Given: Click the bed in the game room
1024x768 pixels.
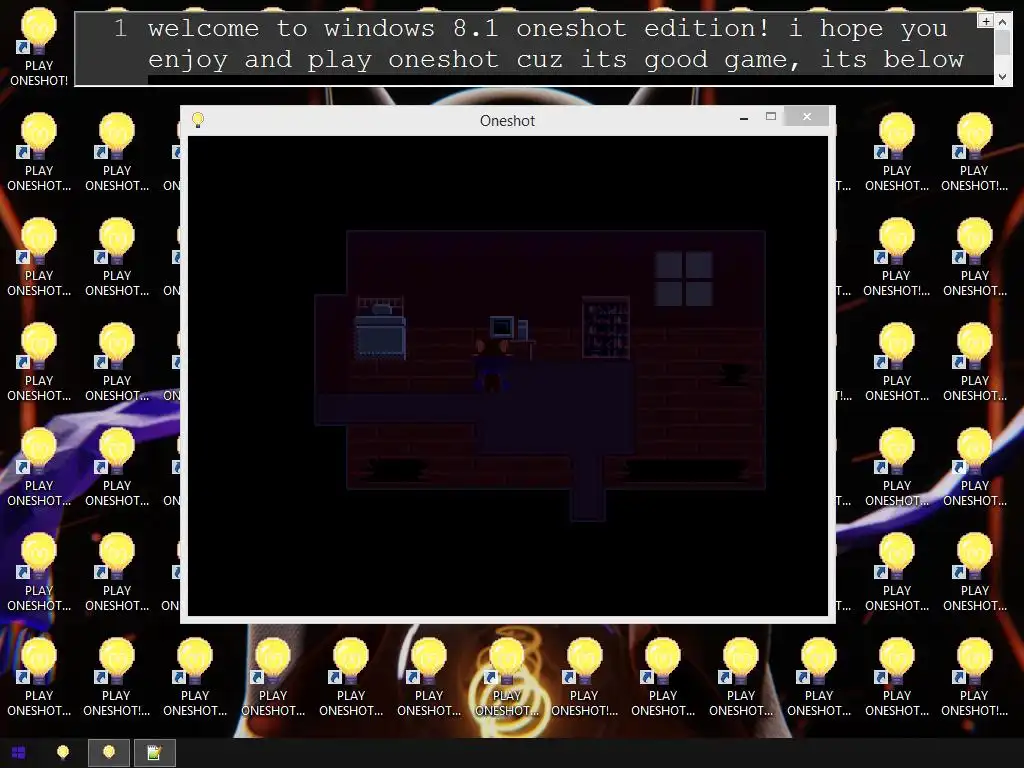Looking at the screenshot, I should 380,328.
